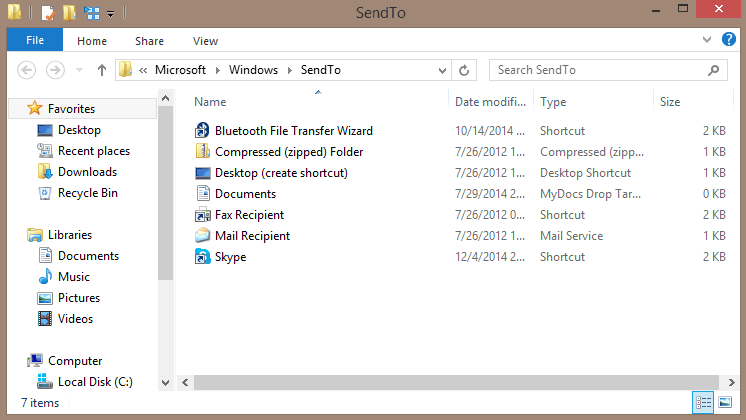This screenshot has height=420, width=746.
Task: Select the Skype shortcut icon
Action: [203, 256]
